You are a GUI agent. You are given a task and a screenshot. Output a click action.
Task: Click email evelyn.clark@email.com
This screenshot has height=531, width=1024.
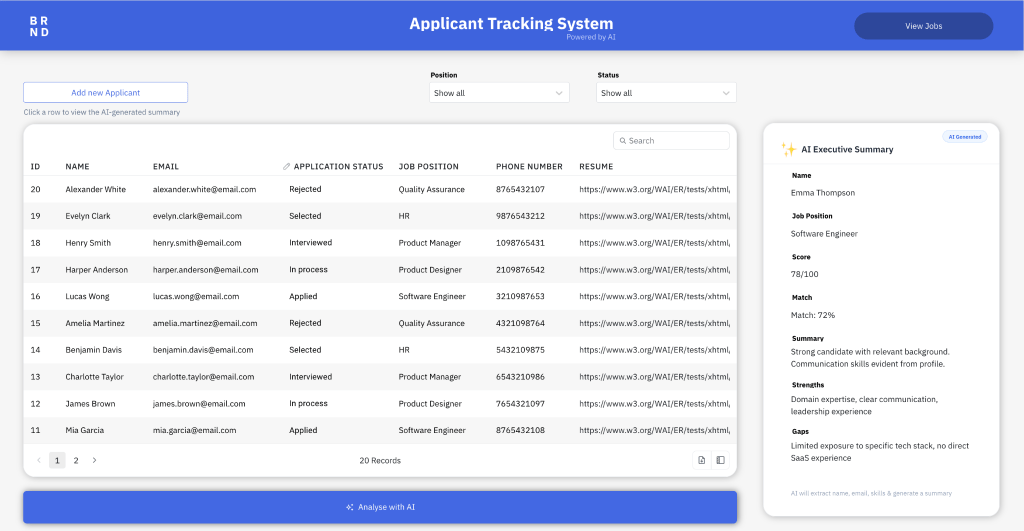tap(197, 216)
